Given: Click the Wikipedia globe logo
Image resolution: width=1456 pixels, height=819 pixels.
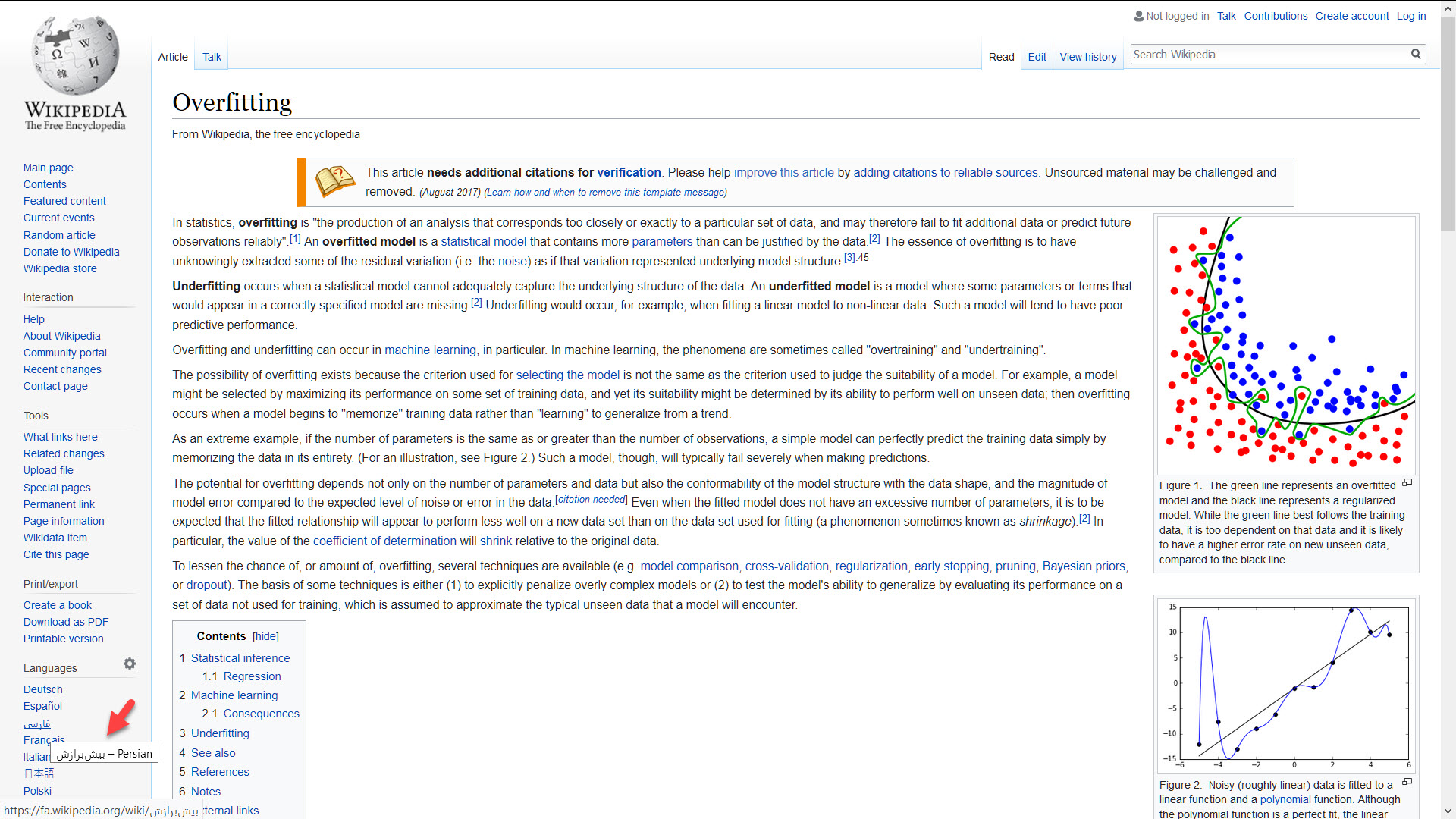Looking at the screenshot, I should [x=75, y=74].
